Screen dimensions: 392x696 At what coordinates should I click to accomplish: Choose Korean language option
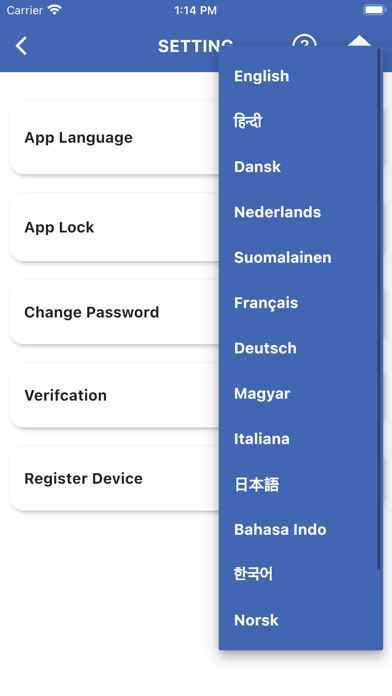(253, 574)
